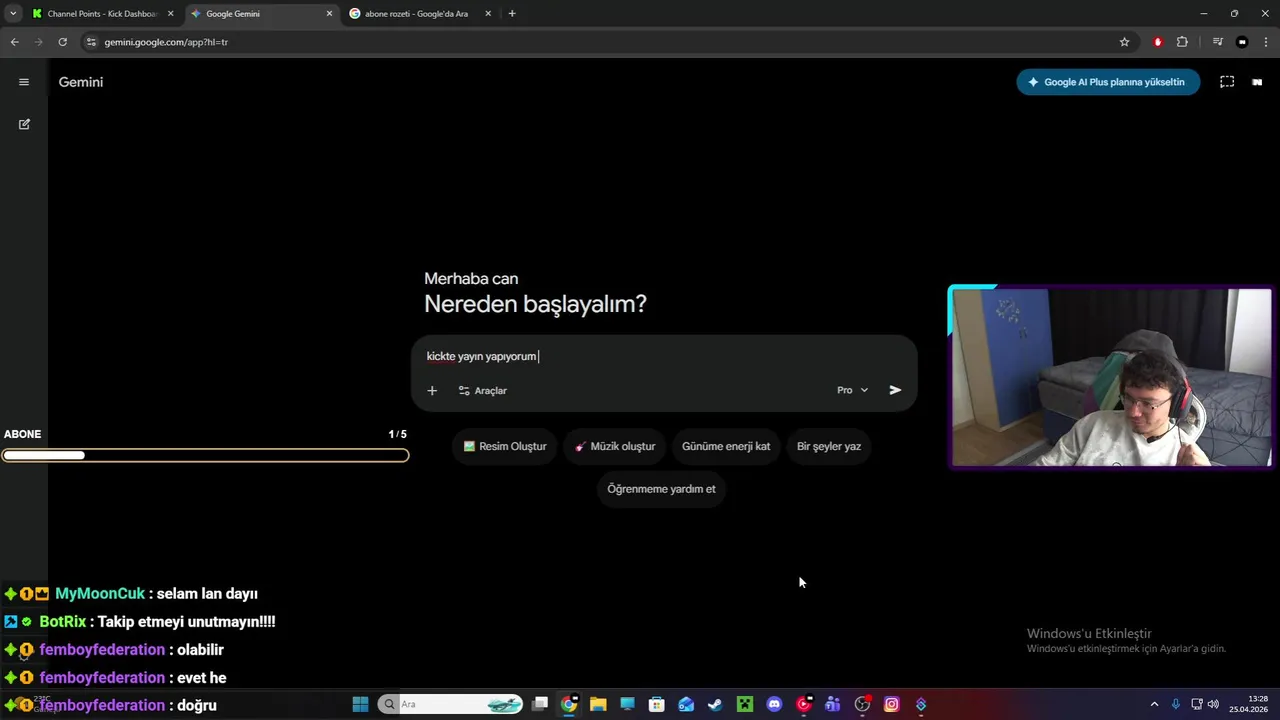This screenshot has width=1280, height=720.
Task: Open Steam from the taskbar
Action: point(715,704)
